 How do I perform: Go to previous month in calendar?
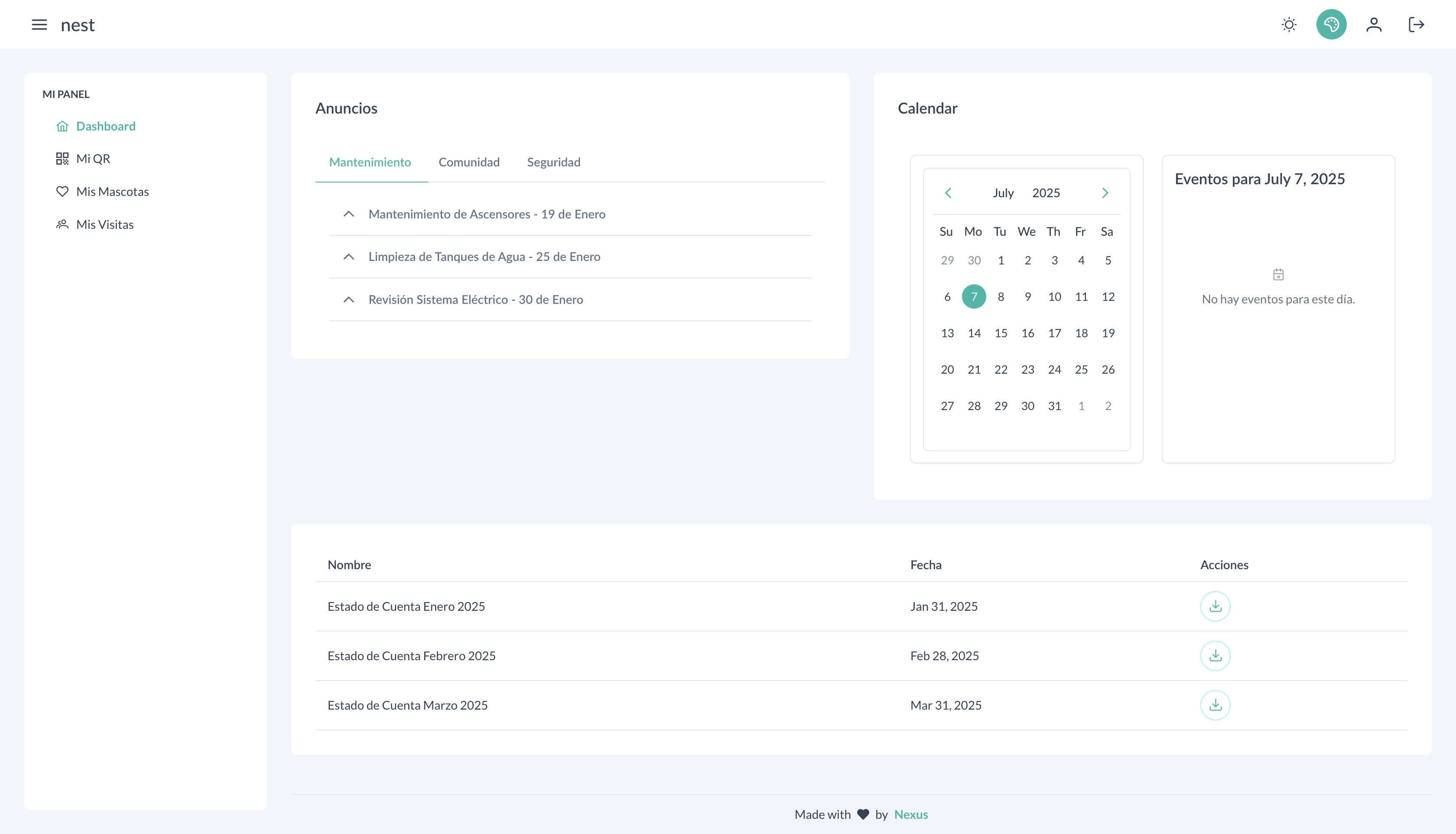pos(948,193)
